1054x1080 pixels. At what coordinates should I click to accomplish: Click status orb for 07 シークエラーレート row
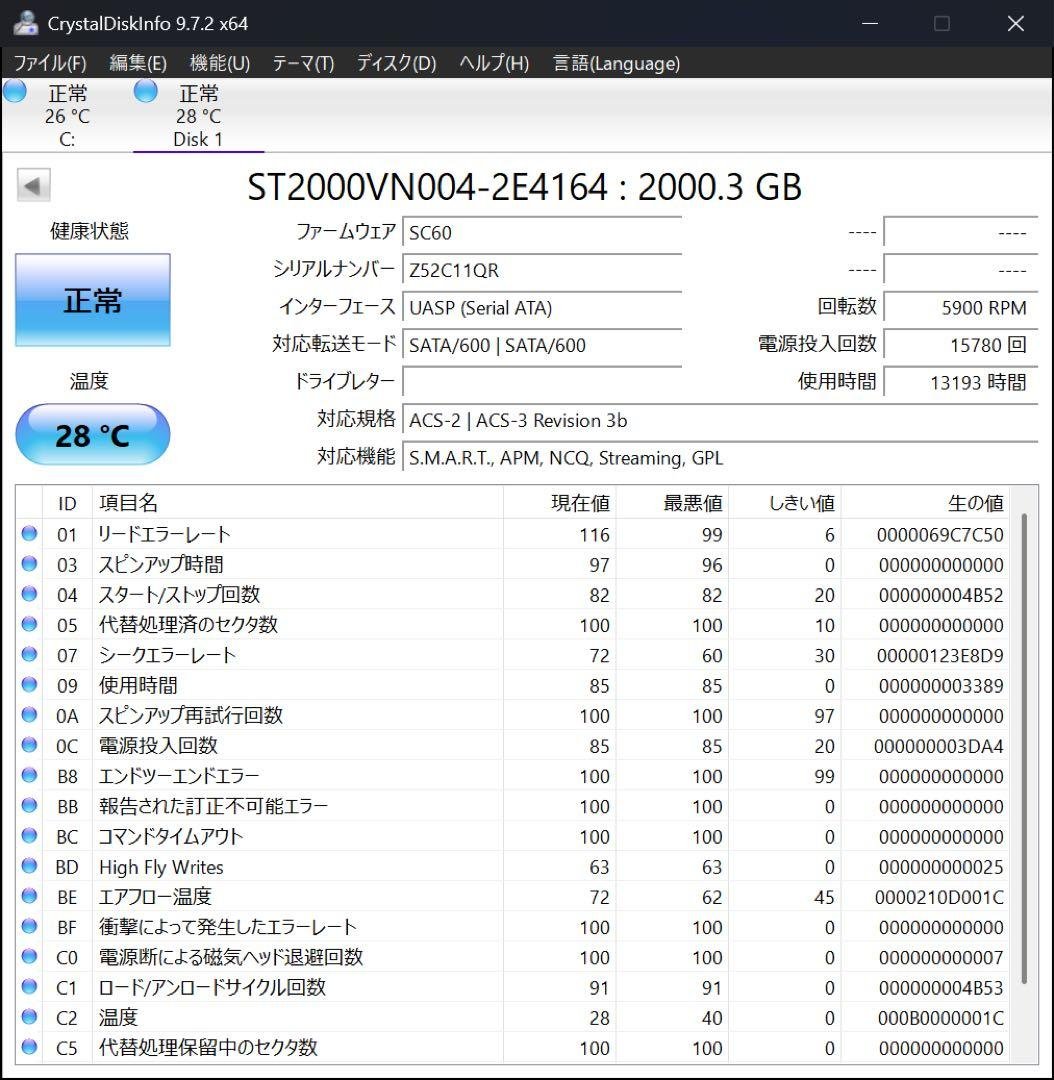29,654
